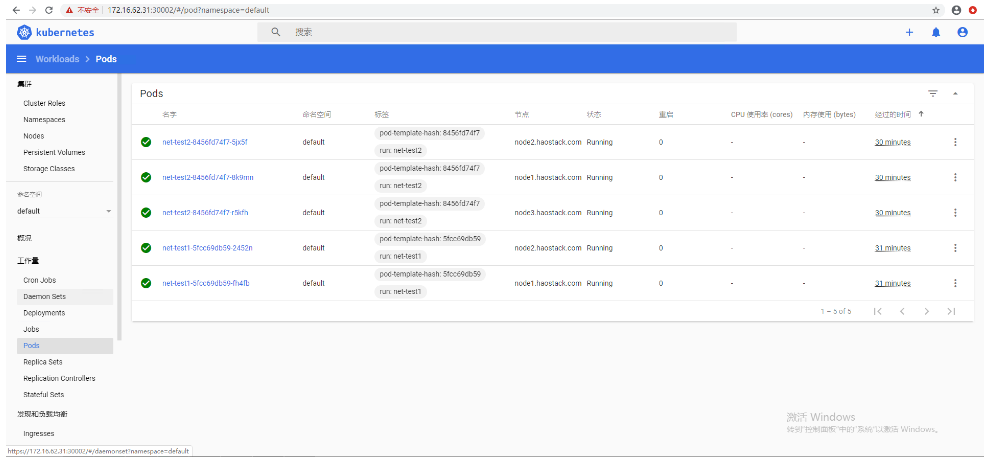Viewport: 992px width, 461px height.
Task: Open Replication Controllers in sidebar
Action: point(59,379)
